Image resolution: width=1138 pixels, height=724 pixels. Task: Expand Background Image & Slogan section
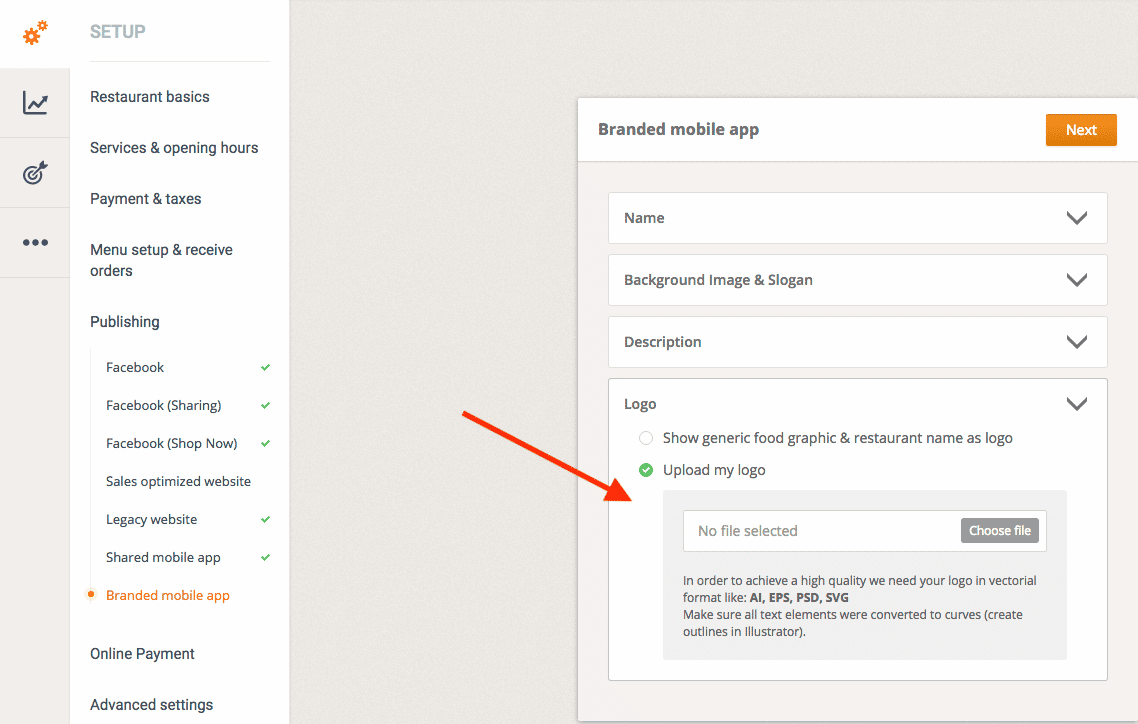pyautogui.click(x=1076, y=280)
